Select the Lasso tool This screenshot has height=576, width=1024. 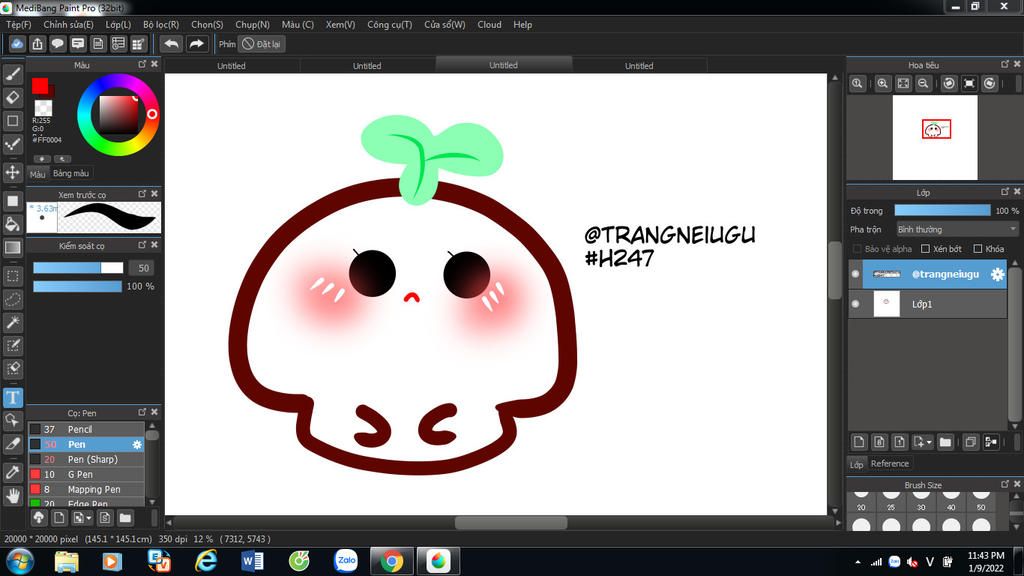pyautogui.click(x=12, y=299)
